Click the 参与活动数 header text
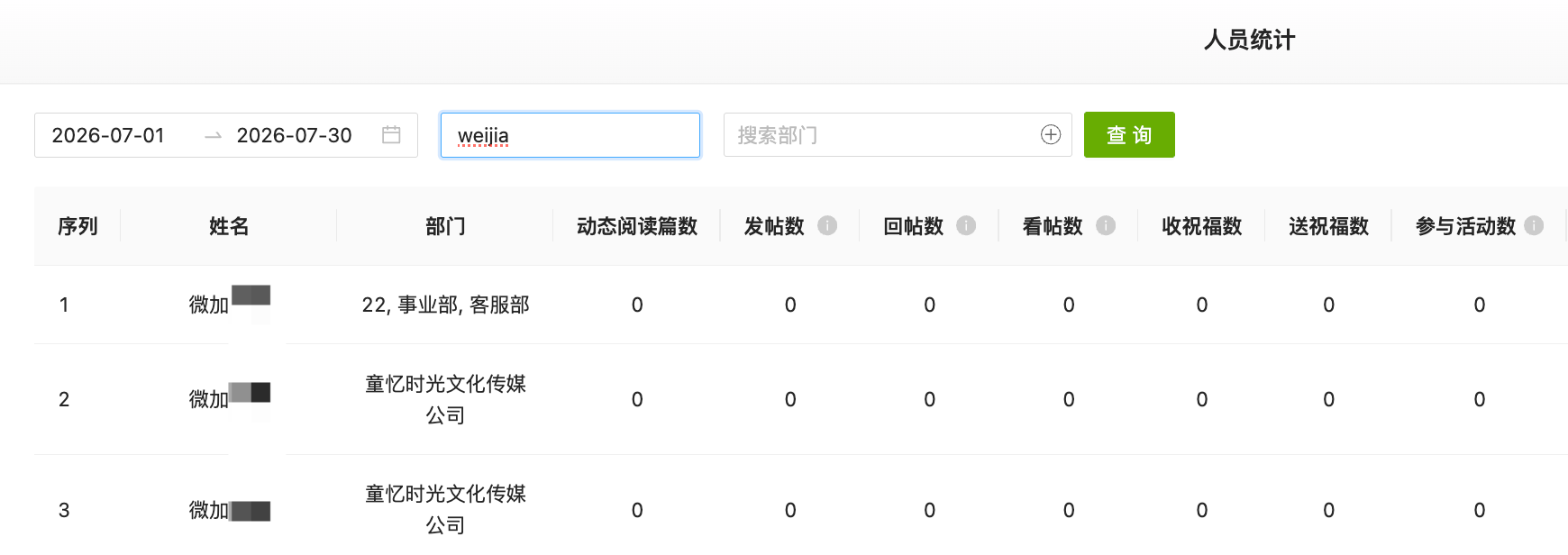 click(1466, 226)
